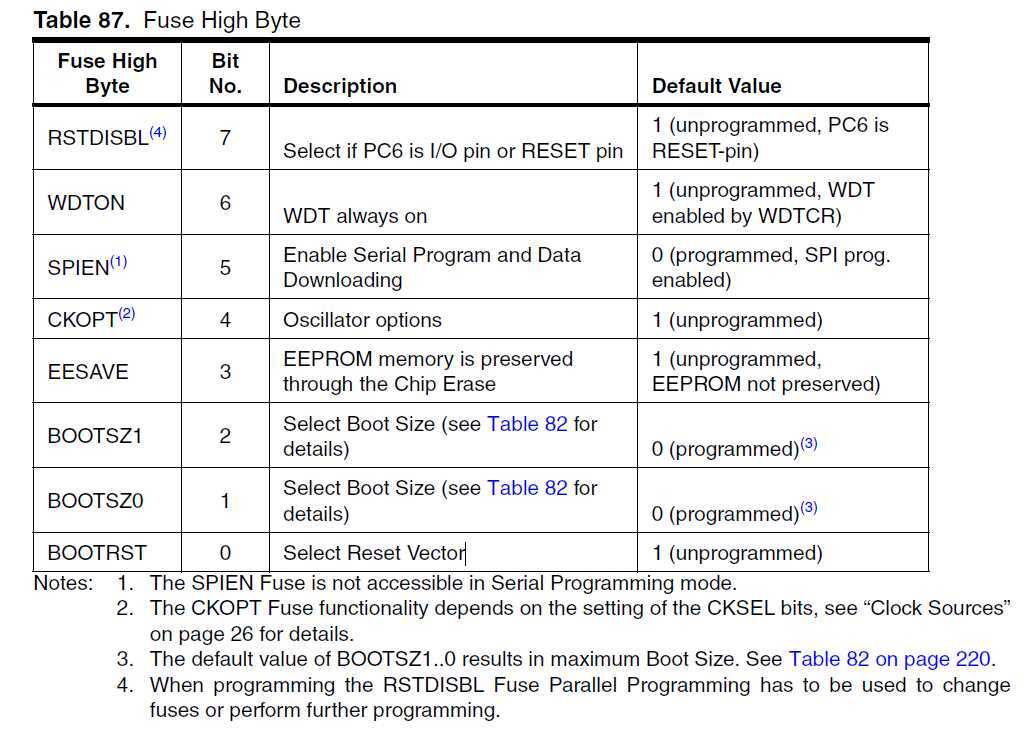The width and height of the screenshot is (1035, 732).
Task: Click the "Table 87. Fuse High Byte" title
Action: pos(167,20)
